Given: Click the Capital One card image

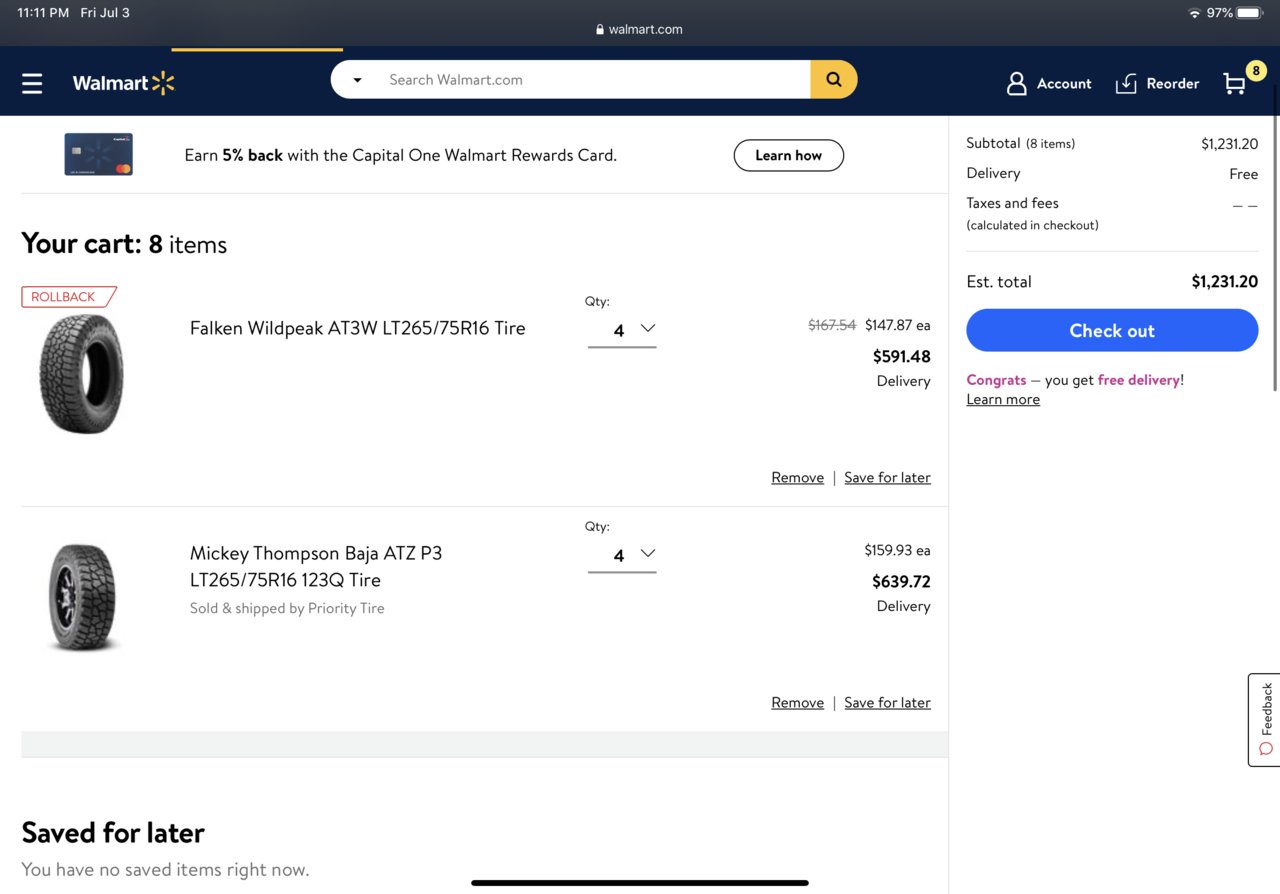Looking at the screenshot, I should [x=99, y=155].
